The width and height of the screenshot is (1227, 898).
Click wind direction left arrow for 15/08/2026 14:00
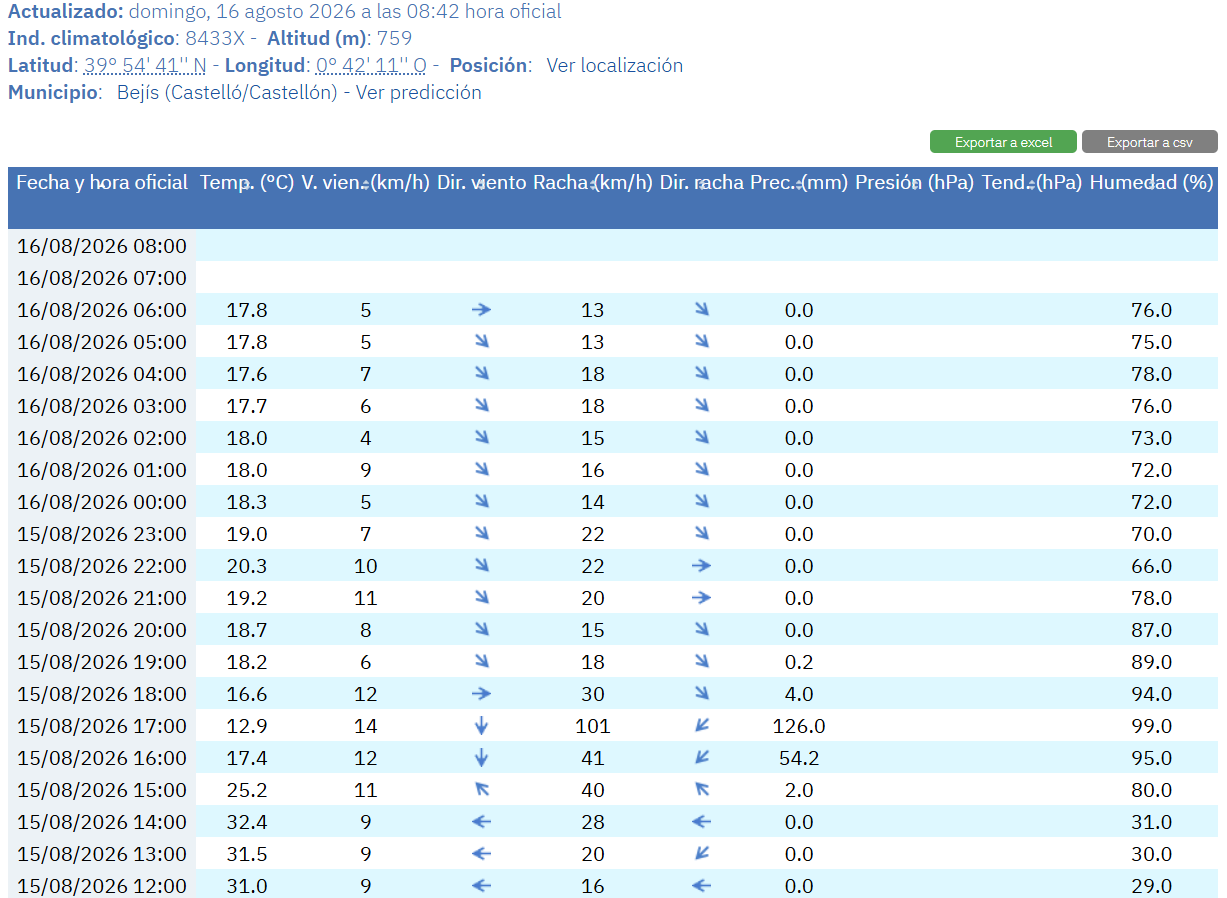(481, 822)
